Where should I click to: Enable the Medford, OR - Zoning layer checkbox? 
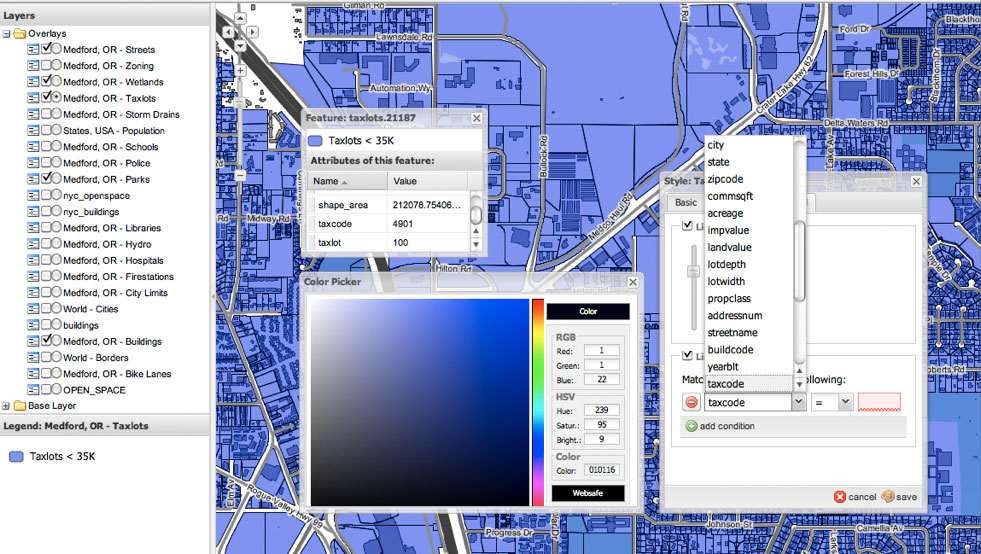(45, 66)
